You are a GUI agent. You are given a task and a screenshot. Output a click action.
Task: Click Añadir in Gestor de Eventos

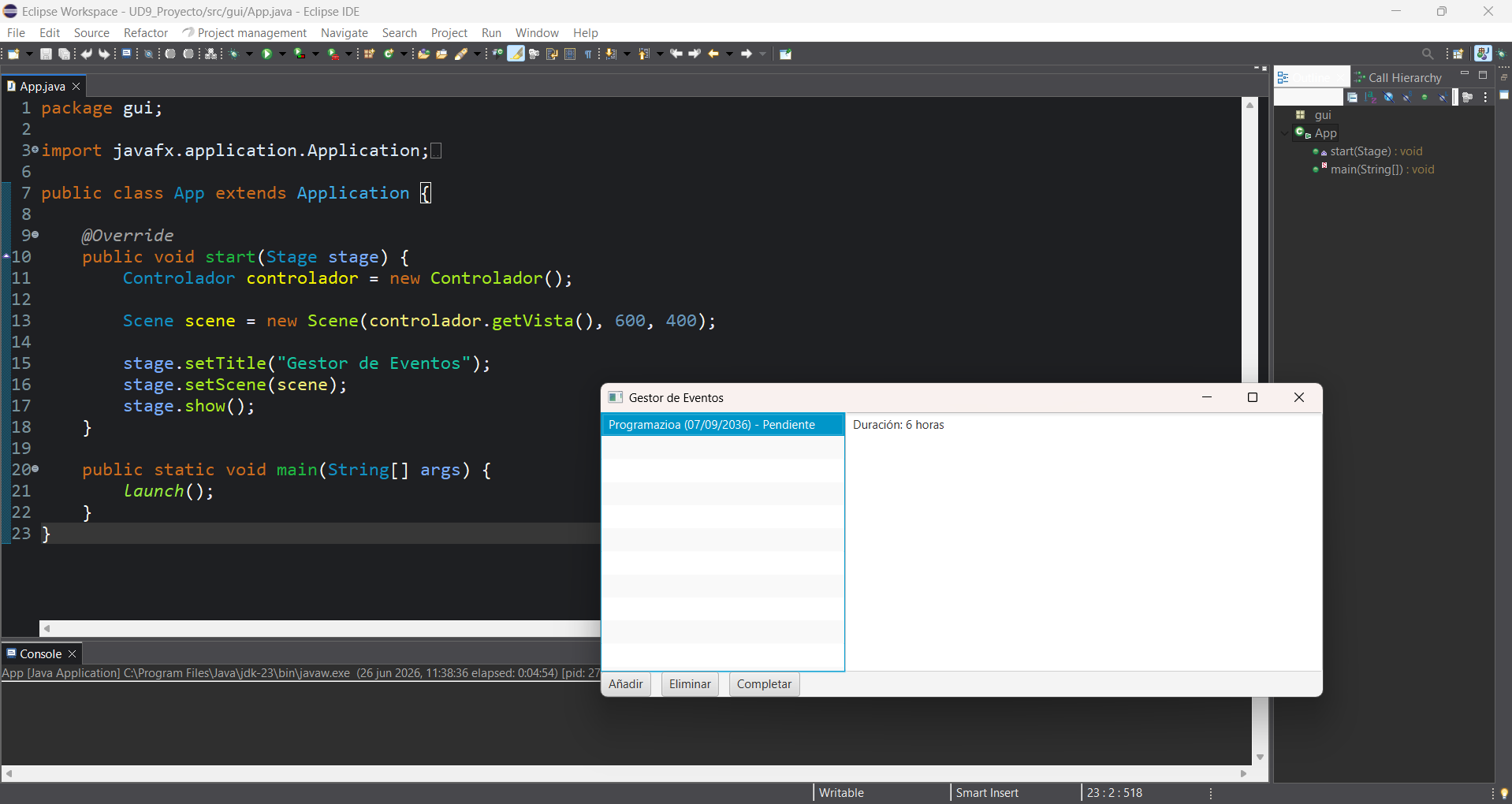[x=626, y=684]
